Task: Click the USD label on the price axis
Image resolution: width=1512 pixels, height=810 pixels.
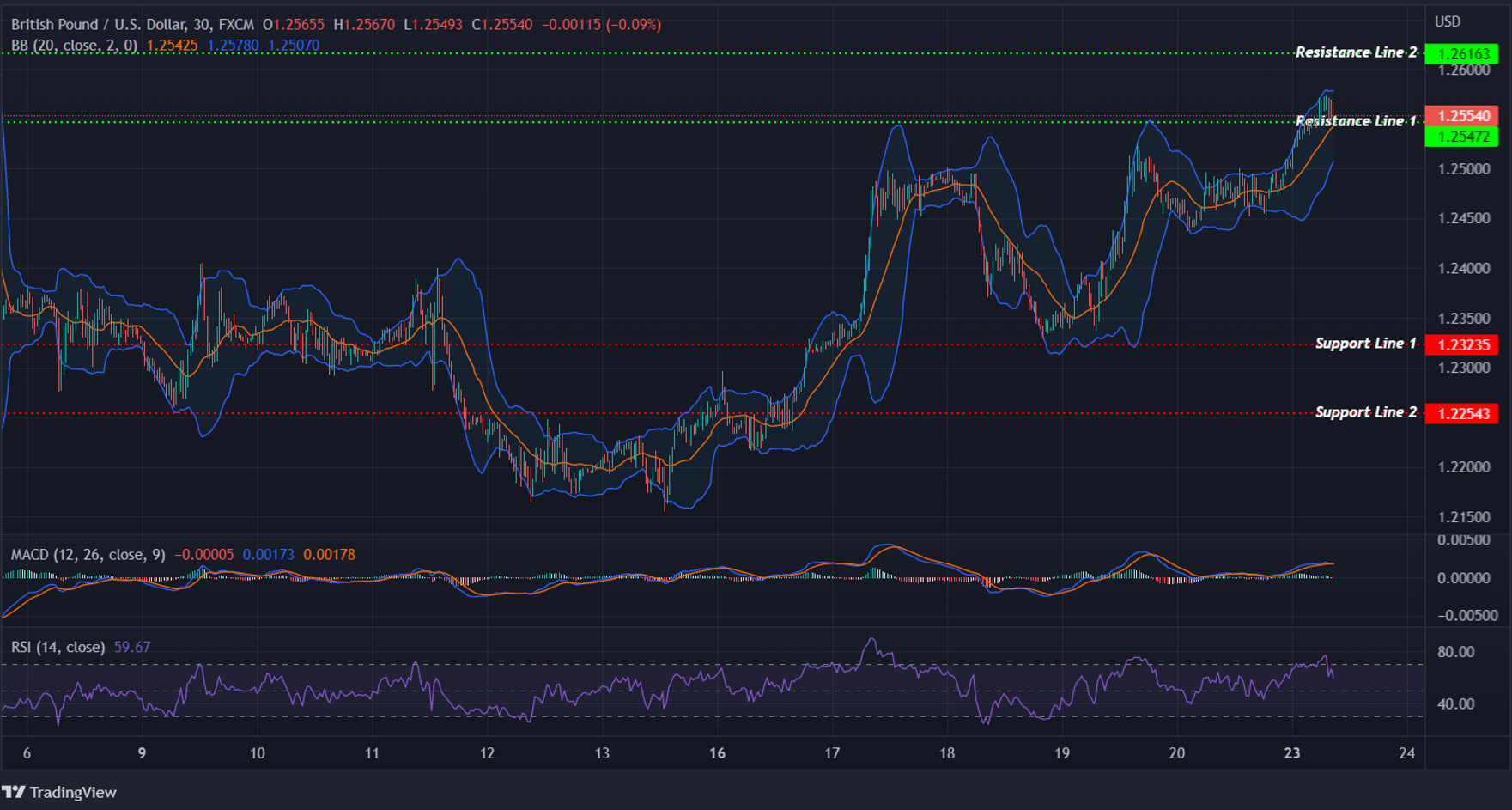Action: click(x=1448, y=21)
